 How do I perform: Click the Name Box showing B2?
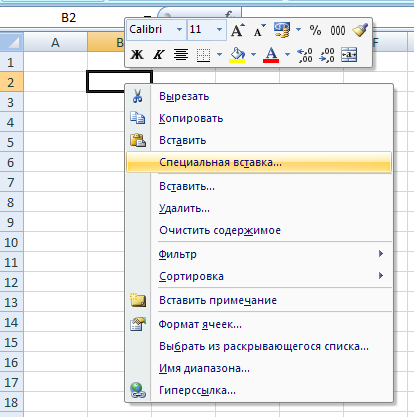(69, 17)
